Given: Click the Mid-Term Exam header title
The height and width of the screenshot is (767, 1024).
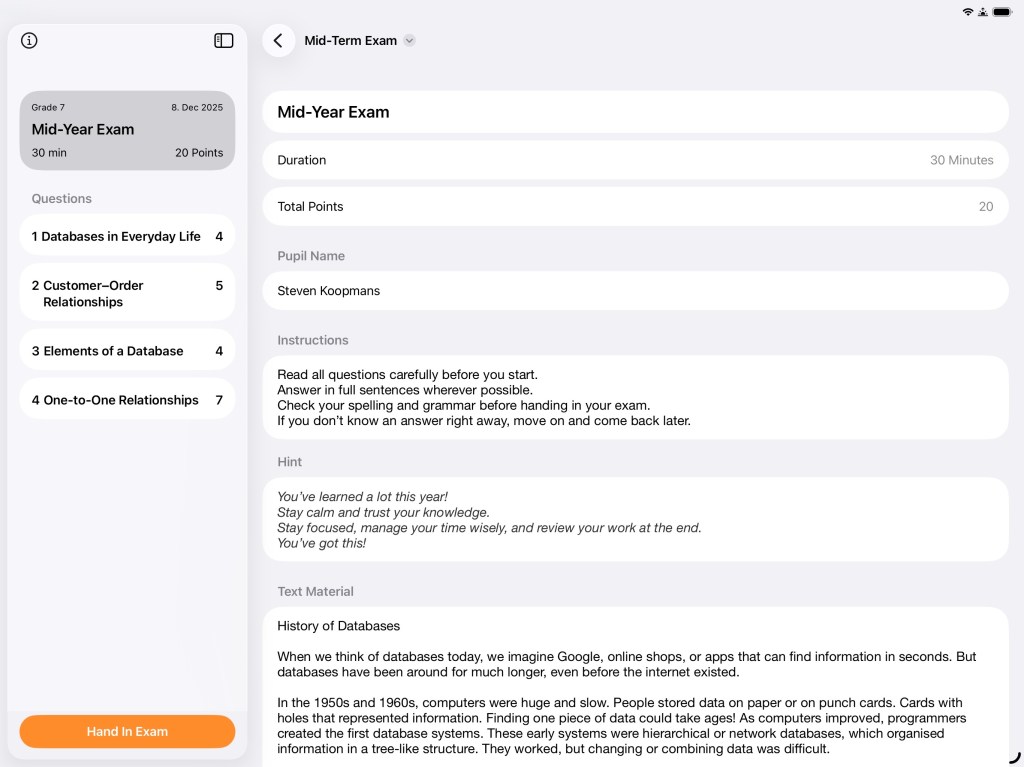Looking at the screenshot, I should (351, 41).
